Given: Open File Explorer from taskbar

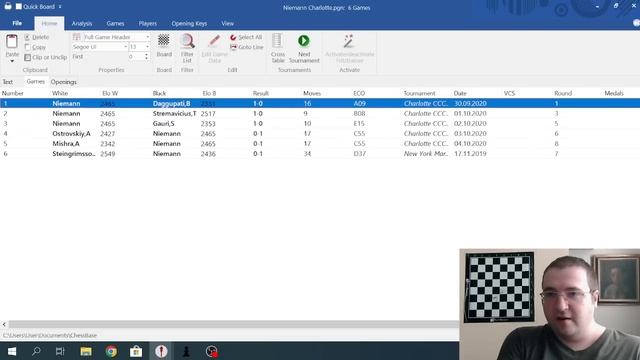Looking at the screenshot, I should pyautogui.click(x=86, y=351).
